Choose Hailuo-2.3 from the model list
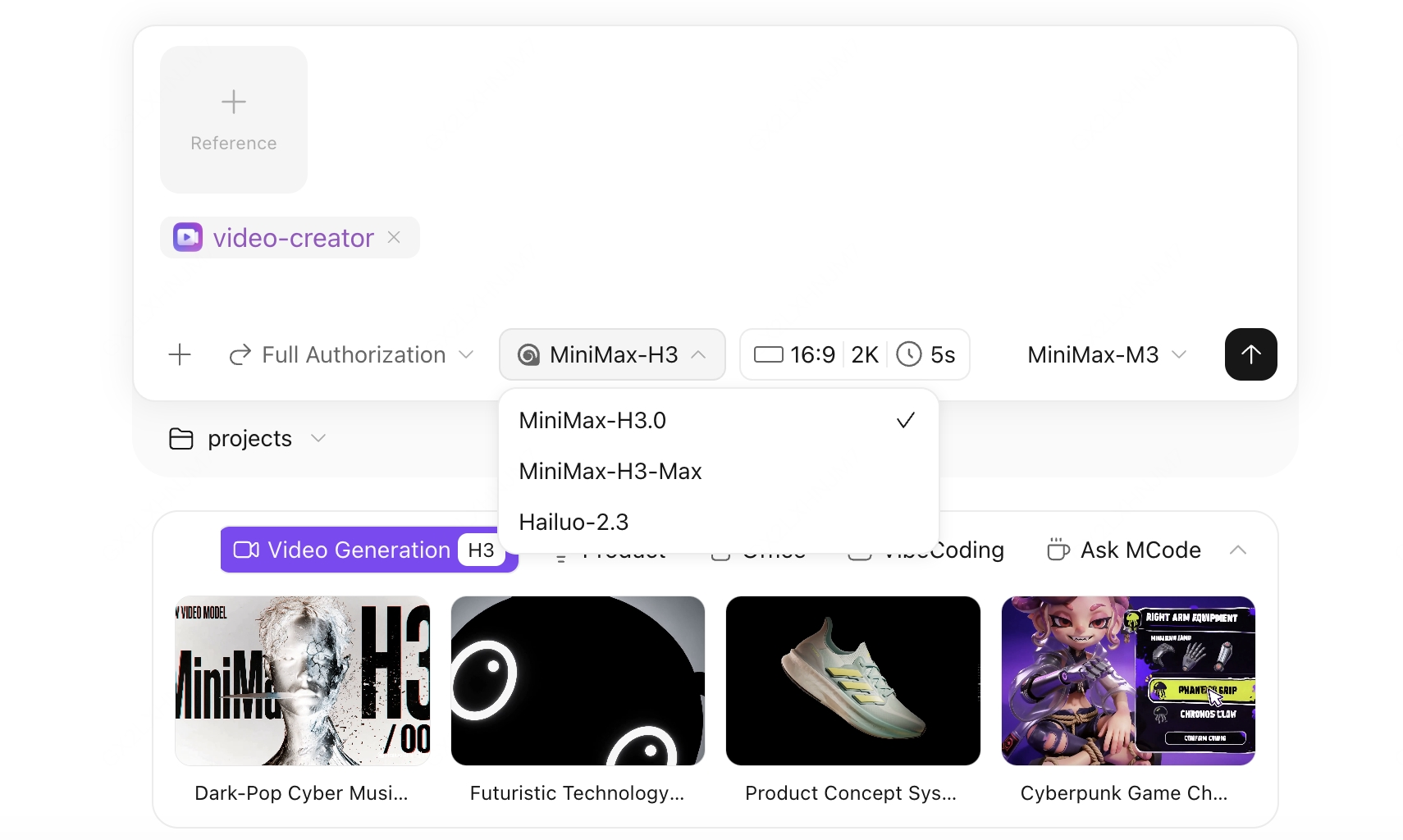The width and height of the screenshot is (1403, 840). 718,522
